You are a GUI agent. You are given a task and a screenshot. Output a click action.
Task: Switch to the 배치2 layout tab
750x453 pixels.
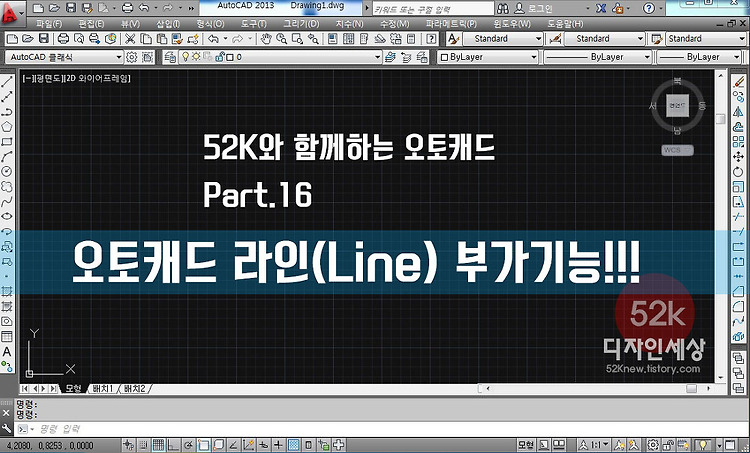[x=133, y=388]
